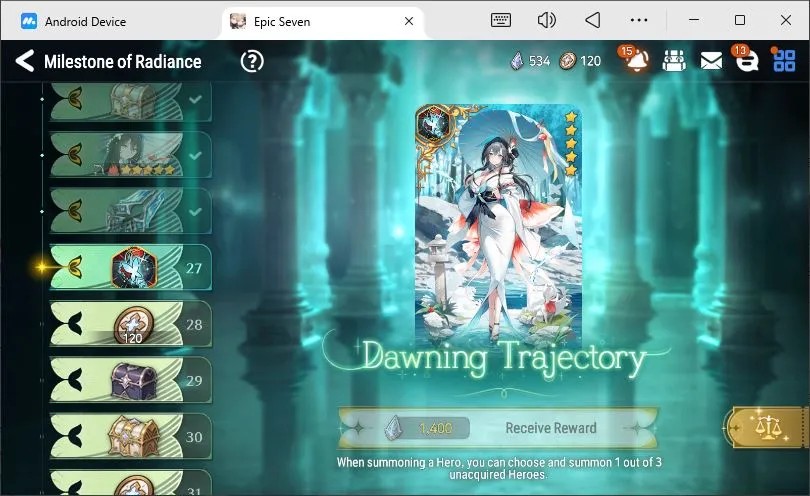
Task: Tap the crystal currency icon showing 534
Action: click(517, 61)
